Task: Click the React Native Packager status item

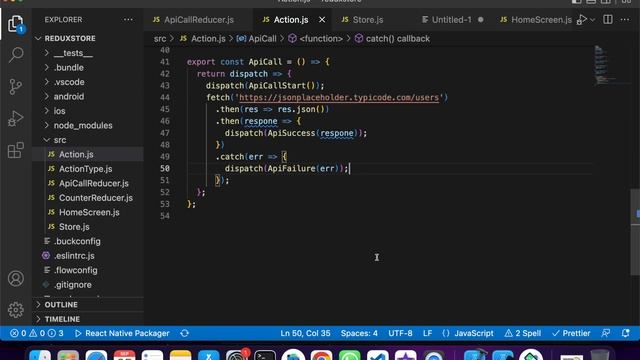Action: pos(122,333)
